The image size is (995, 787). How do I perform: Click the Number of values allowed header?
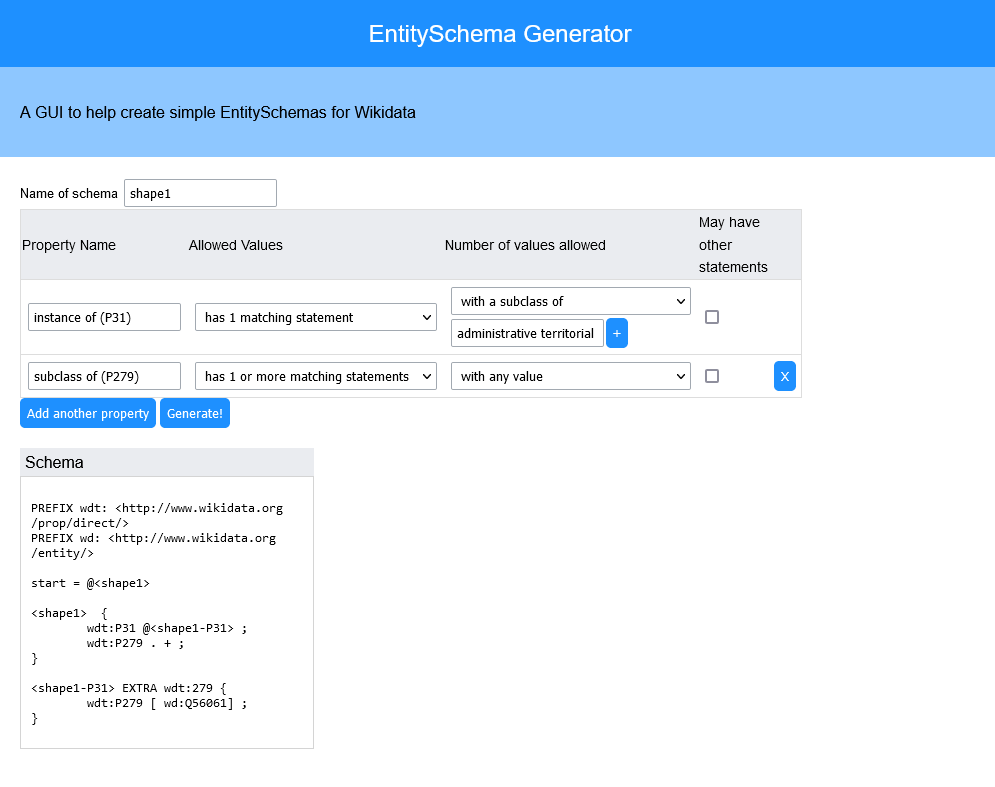point(525,245)
